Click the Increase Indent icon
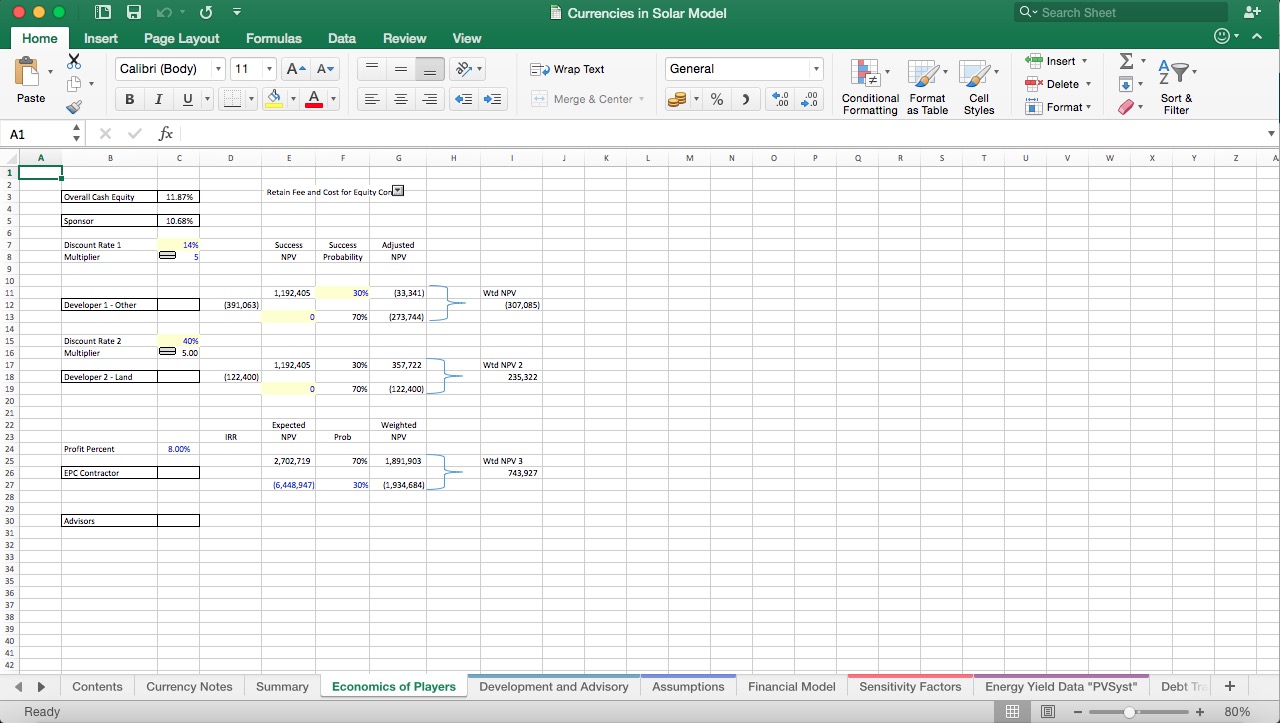The height and width of the screenshot is (723, 1280). [492, 99]
